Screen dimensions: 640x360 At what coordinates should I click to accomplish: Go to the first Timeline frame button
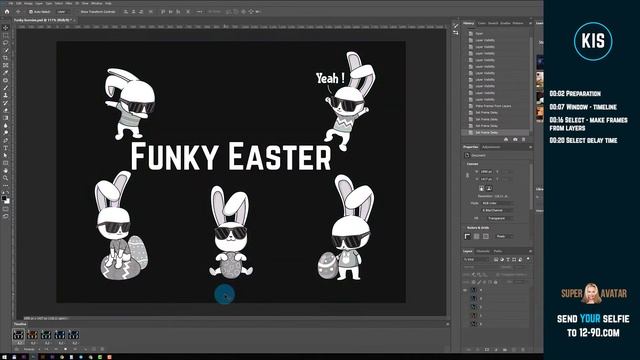47,349
